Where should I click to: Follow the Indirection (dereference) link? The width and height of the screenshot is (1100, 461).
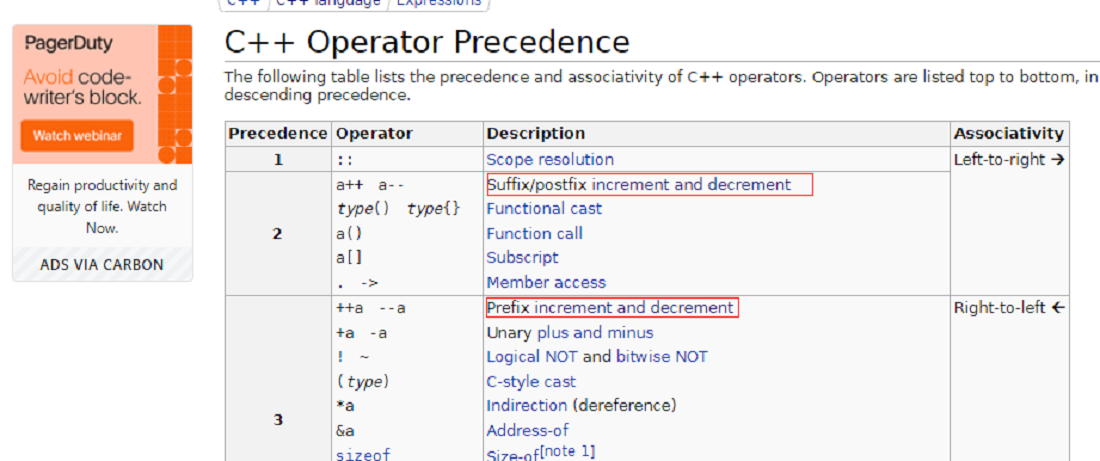(x=527, y=406)
